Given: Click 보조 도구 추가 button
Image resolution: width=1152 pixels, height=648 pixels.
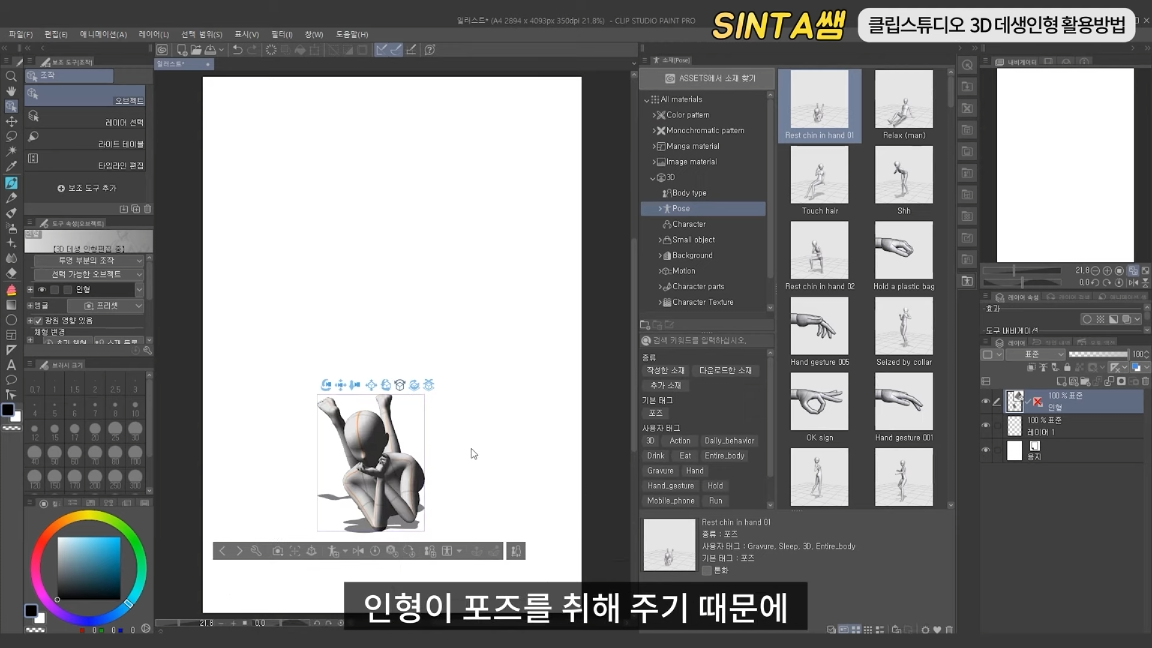Looking at the screenshot, I should pyautogui.click(x=87, y=188).
